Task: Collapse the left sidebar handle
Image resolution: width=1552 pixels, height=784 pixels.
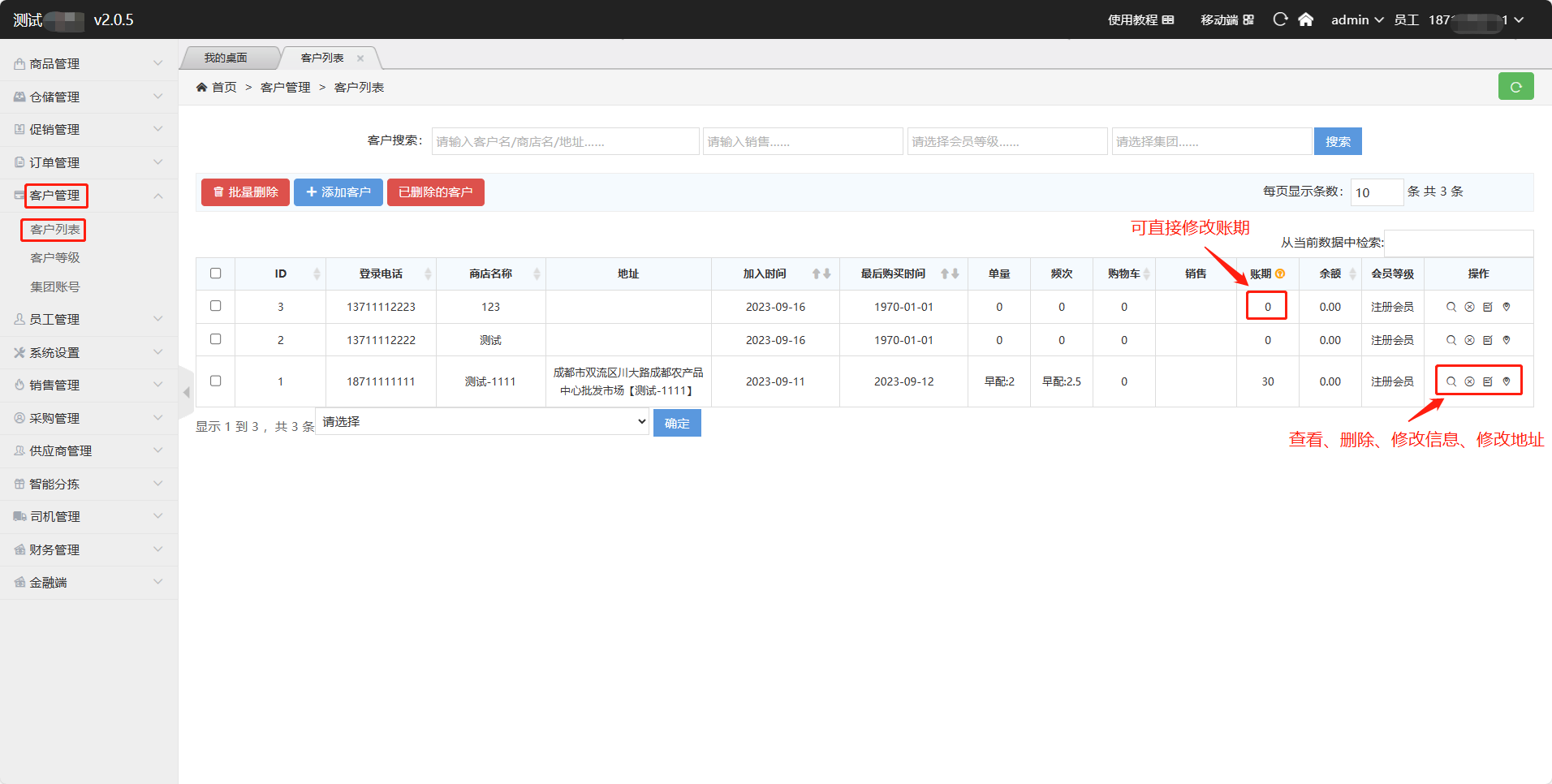Action: click(187, 393)
